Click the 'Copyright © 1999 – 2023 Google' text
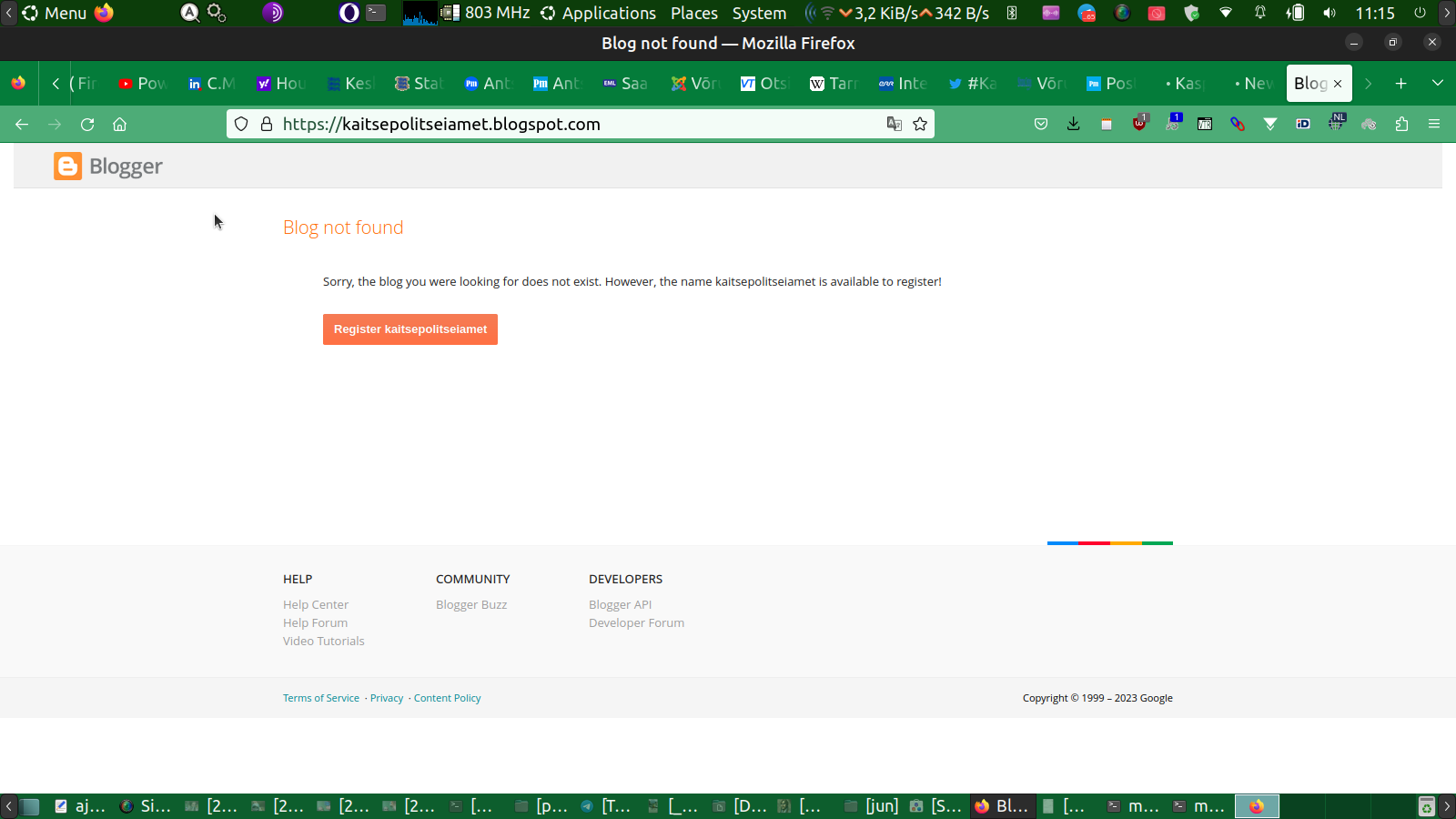Image resolution: width=1456 pixels, height=819 pixels. point(1097,698)
